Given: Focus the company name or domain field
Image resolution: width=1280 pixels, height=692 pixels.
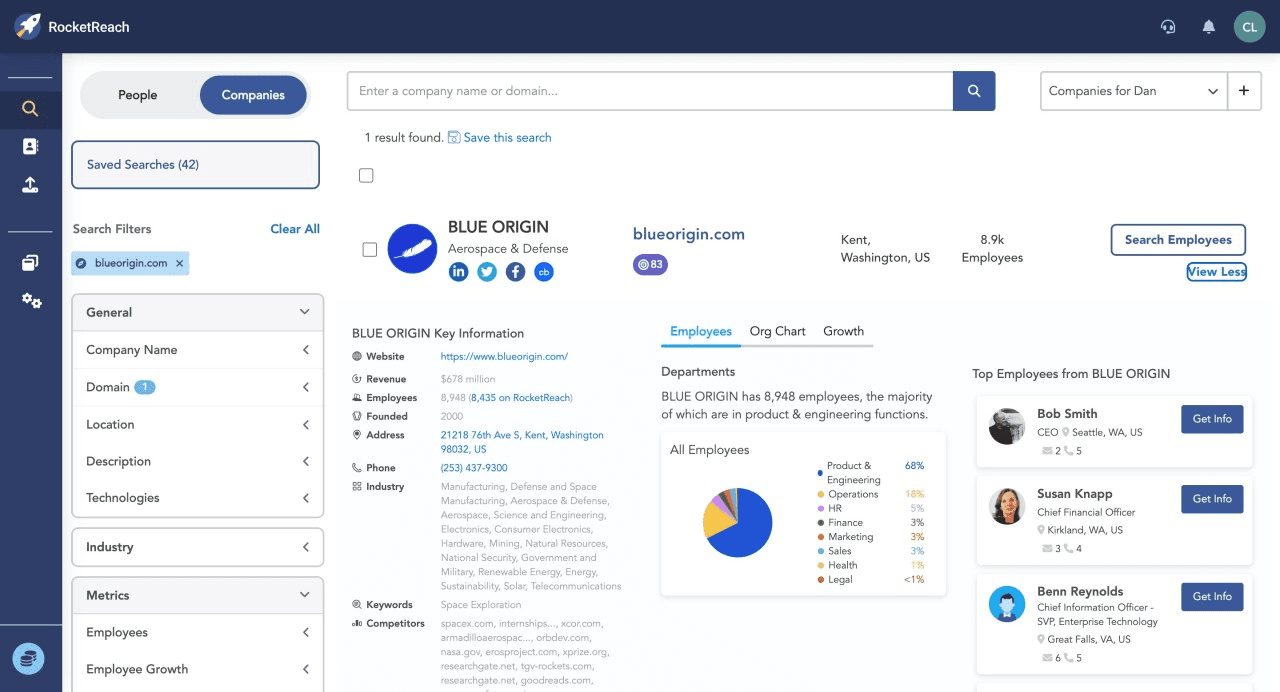Looking at the screenshot, I should [650, 91].
